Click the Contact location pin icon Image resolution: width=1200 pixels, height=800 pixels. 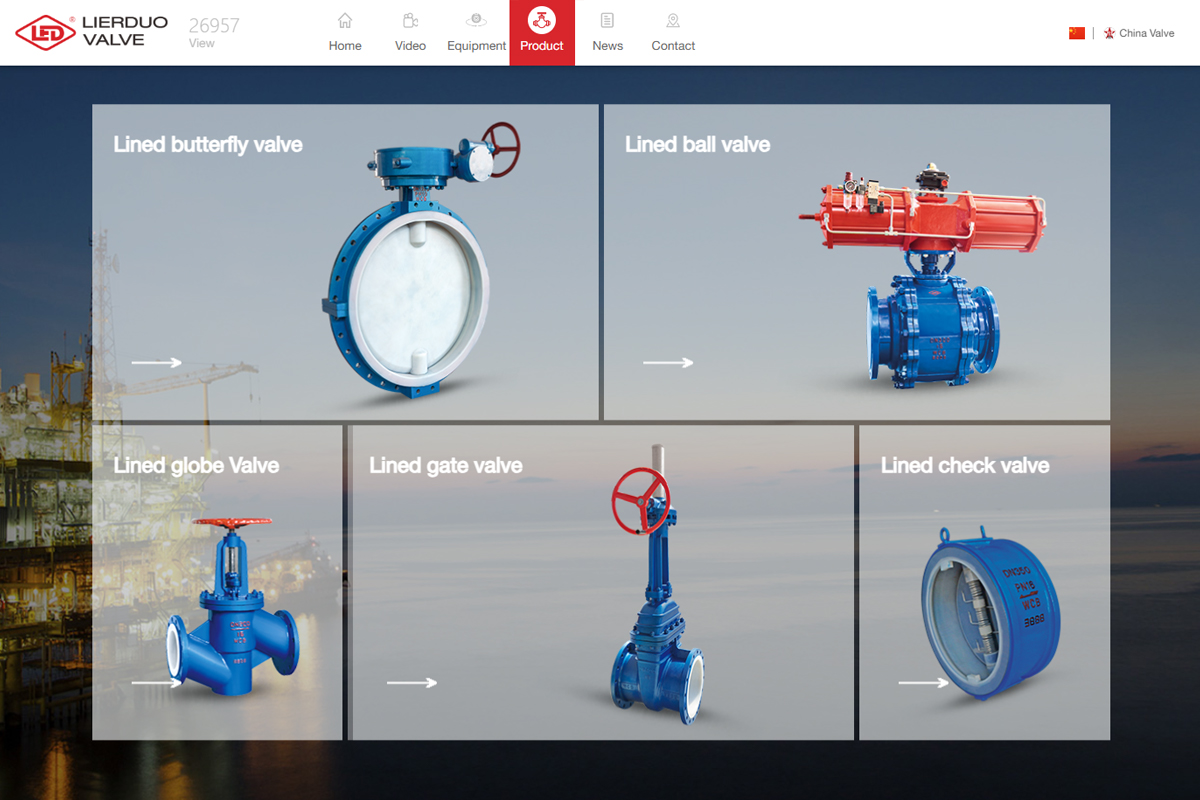tap(673, 20)
